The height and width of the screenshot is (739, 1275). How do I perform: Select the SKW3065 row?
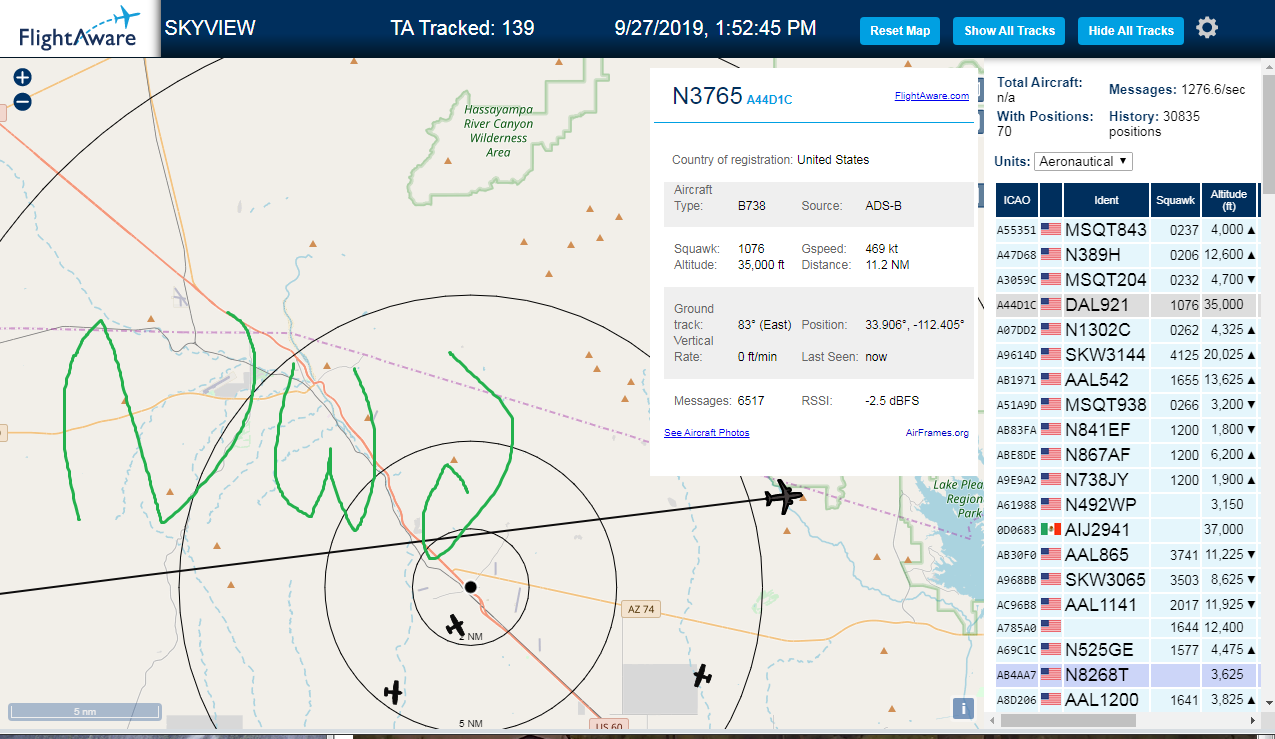[1126, 580]
